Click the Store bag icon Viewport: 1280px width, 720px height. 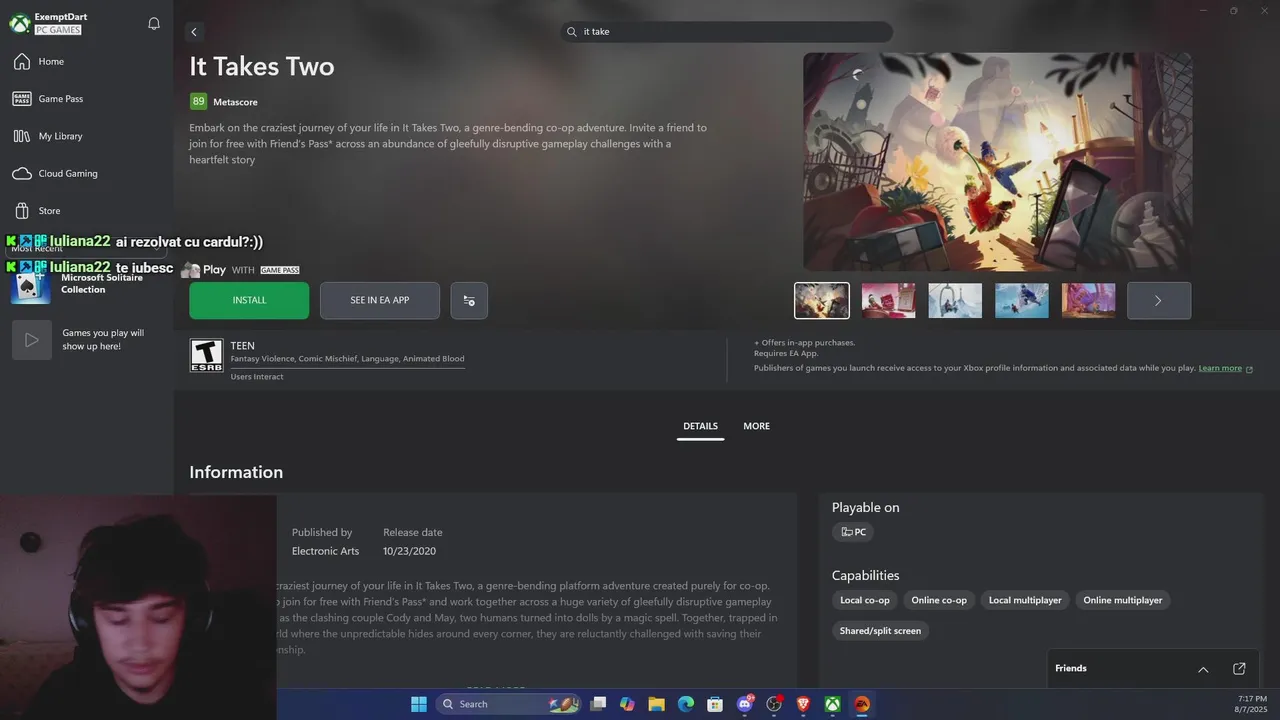22,211
